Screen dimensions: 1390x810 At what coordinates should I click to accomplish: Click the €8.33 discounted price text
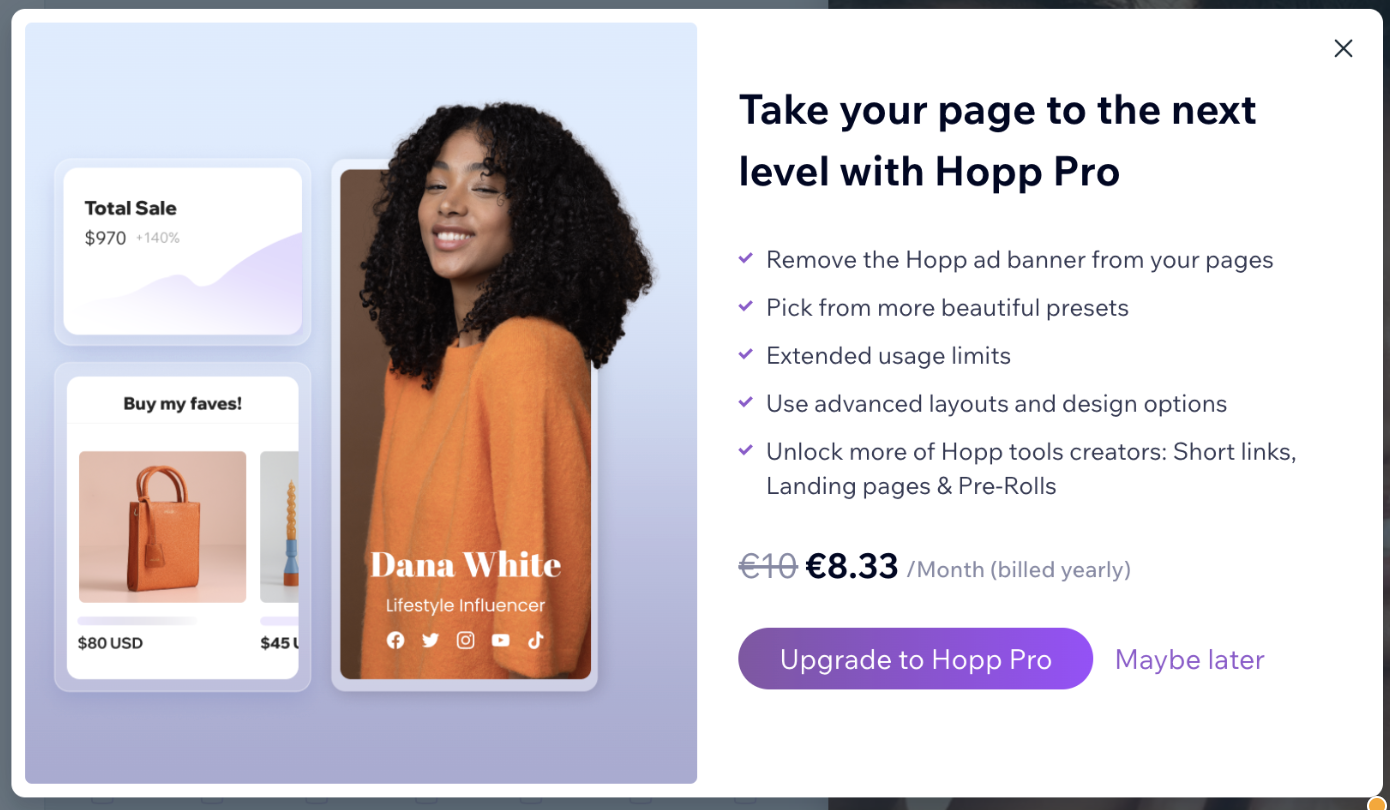pos(852,566)
